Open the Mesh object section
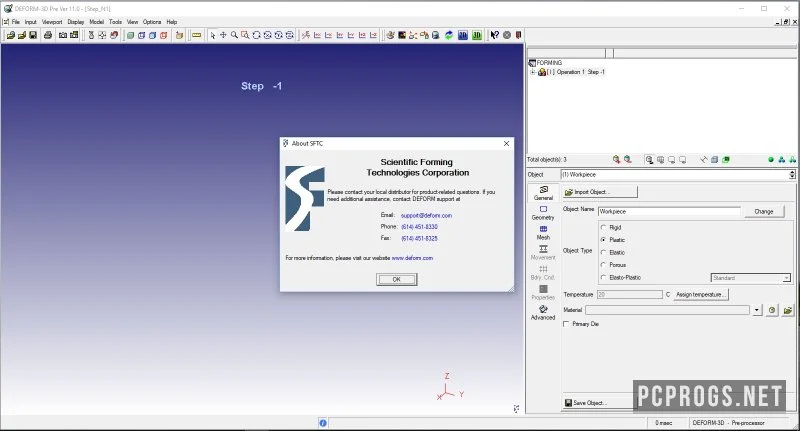The height and width of the screenshot is (431, 800). pyautogui.click(x=543, y=233)
